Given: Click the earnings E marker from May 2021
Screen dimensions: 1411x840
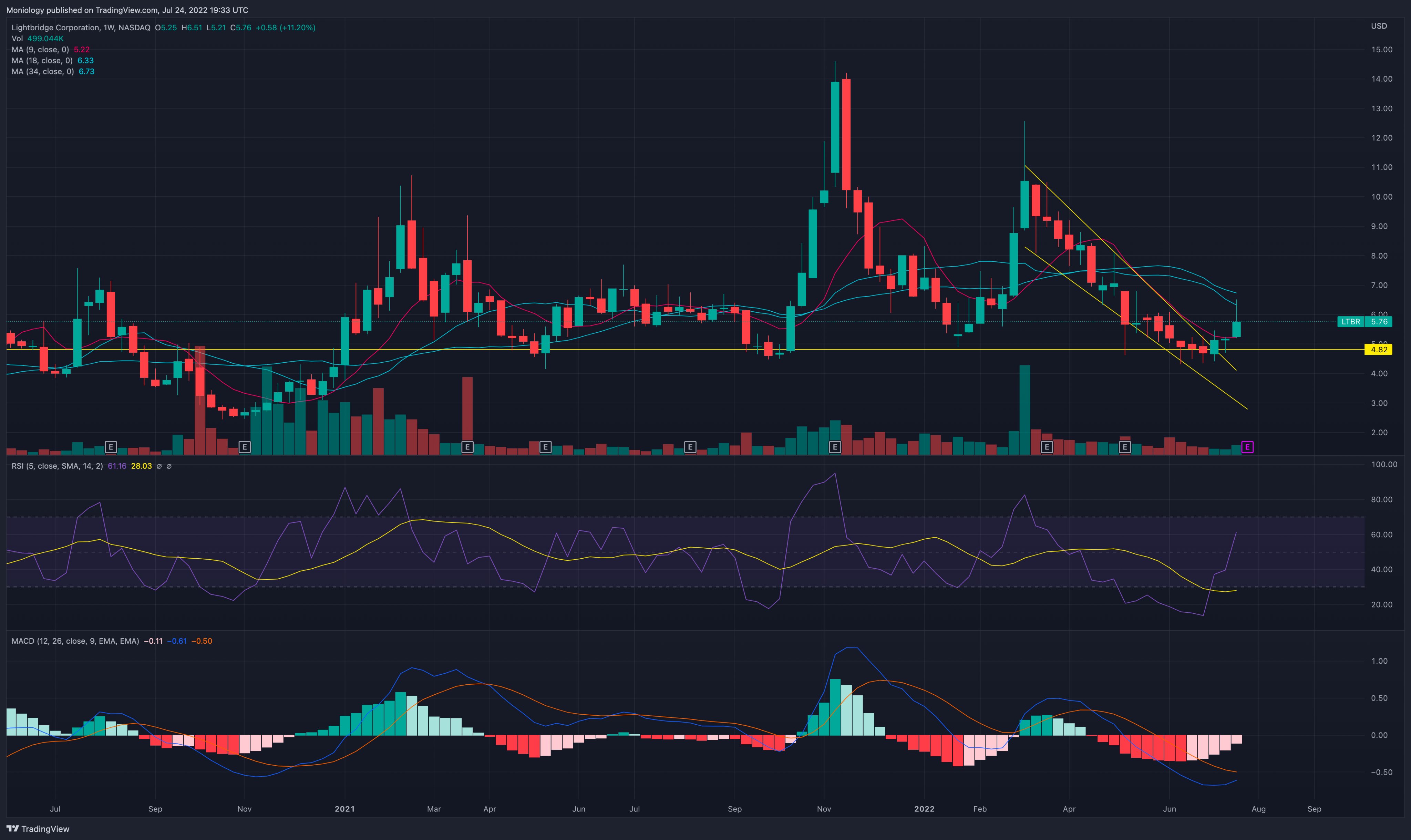Looking at the screenshot, I should tap(545, 447).
